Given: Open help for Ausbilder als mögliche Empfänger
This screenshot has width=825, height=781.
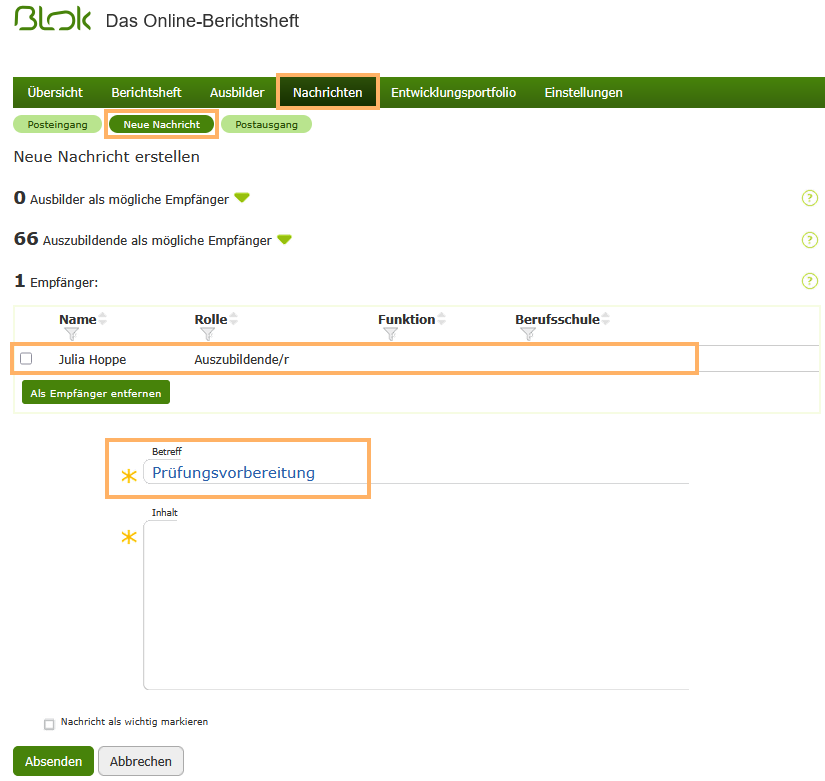Looking at the screenshot, I should [x=810, y=198].
